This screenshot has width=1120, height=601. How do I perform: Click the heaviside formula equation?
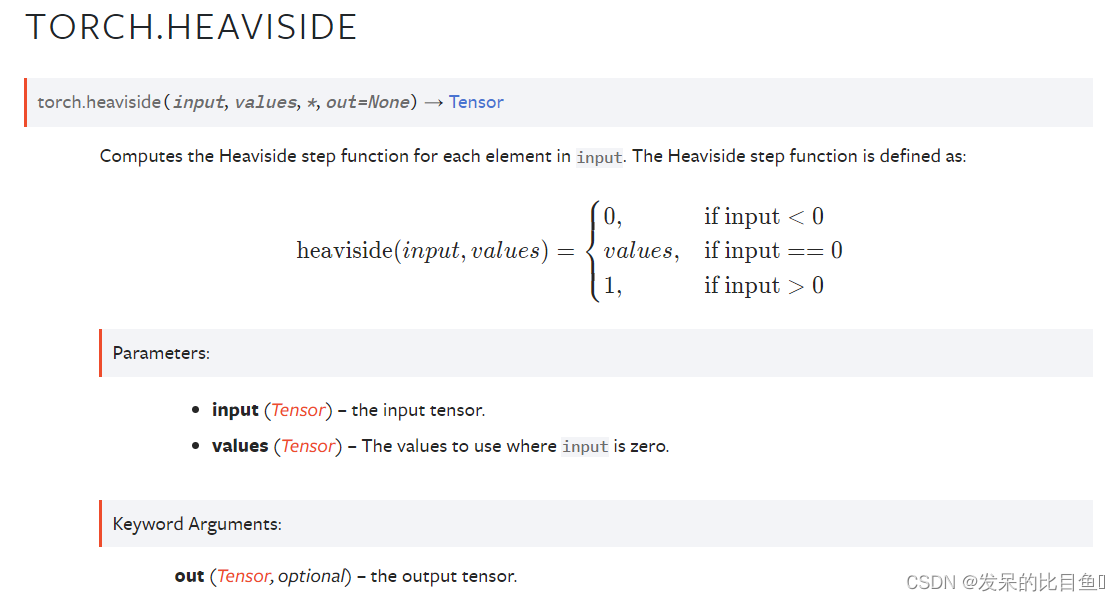[569, 251]
